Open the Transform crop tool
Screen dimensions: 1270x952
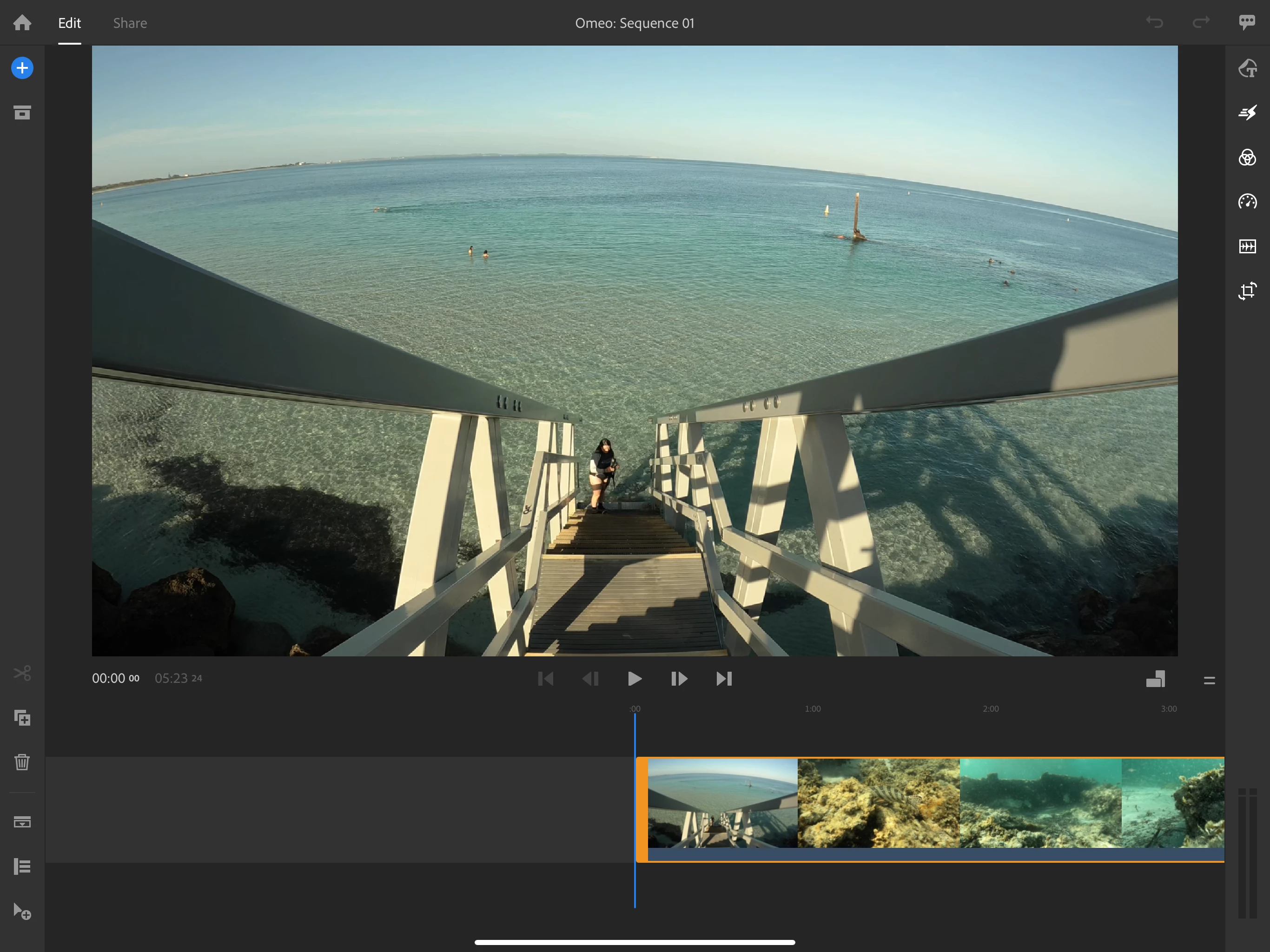click(1247, 291)
